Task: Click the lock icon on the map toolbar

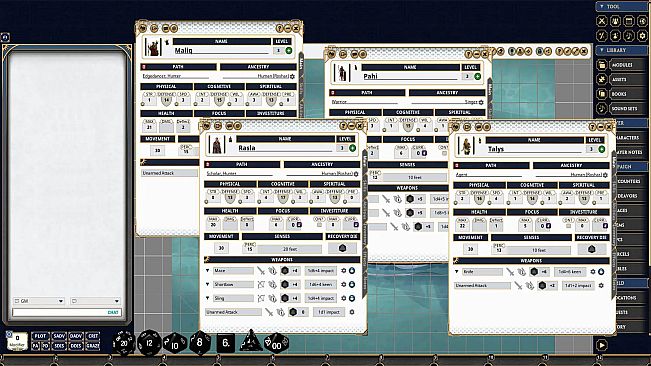Action: pos(540,51)
